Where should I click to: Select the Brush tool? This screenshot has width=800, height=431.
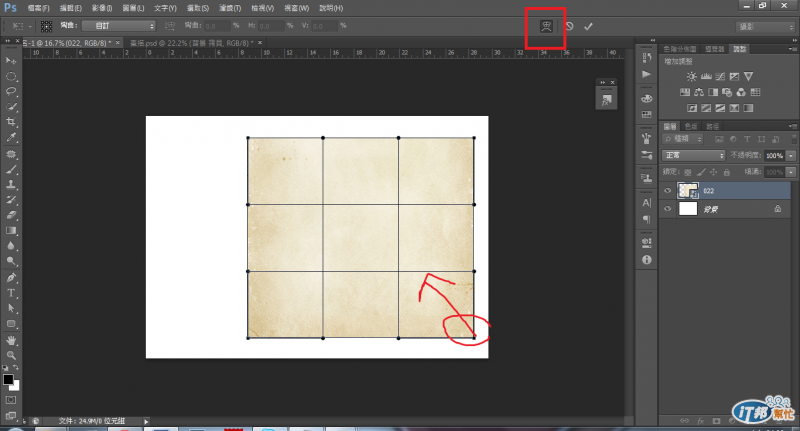pyautogui.click(x=11, y=169)
